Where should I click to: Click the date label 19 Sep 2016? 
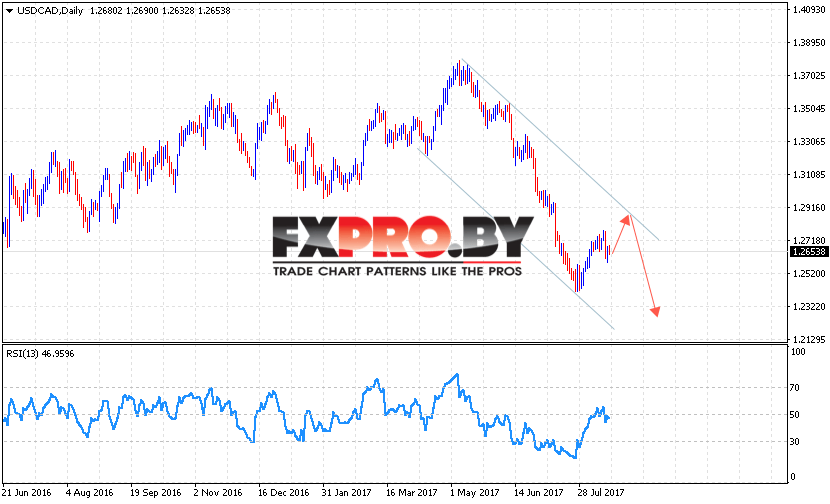coord(156,492)
